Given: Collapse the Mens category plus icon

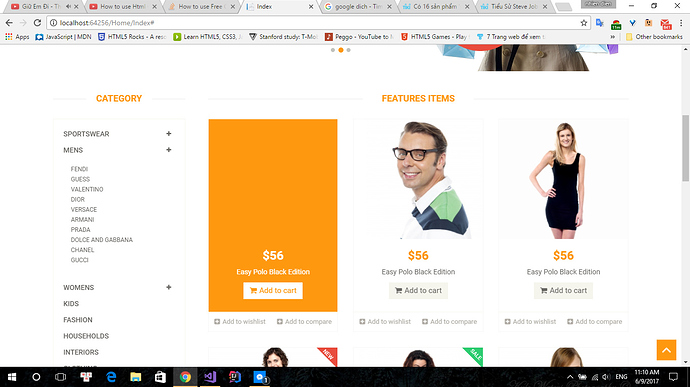Looking at the screenshot, I should click(169, 150).
